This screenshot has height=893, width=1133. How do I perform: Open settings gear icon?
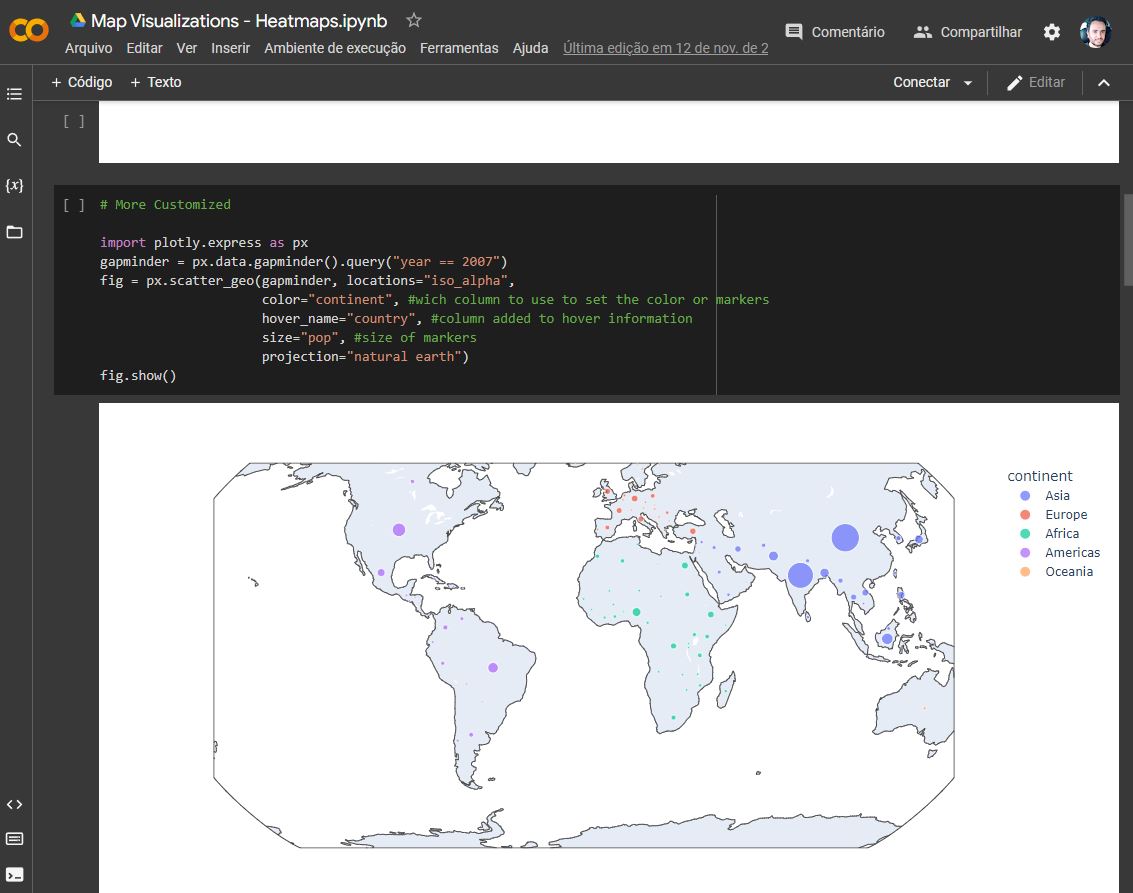1052,32
